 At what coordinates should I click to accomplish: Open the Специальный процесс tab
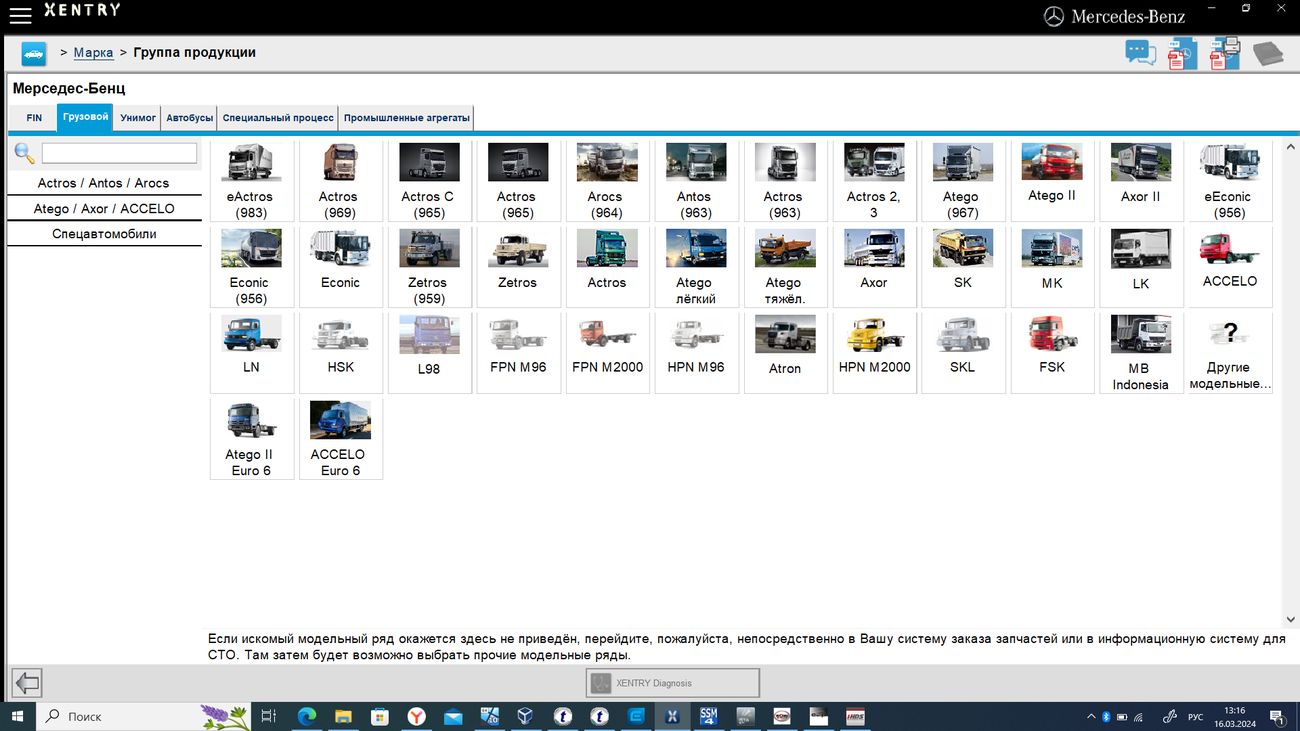(278, 118)
